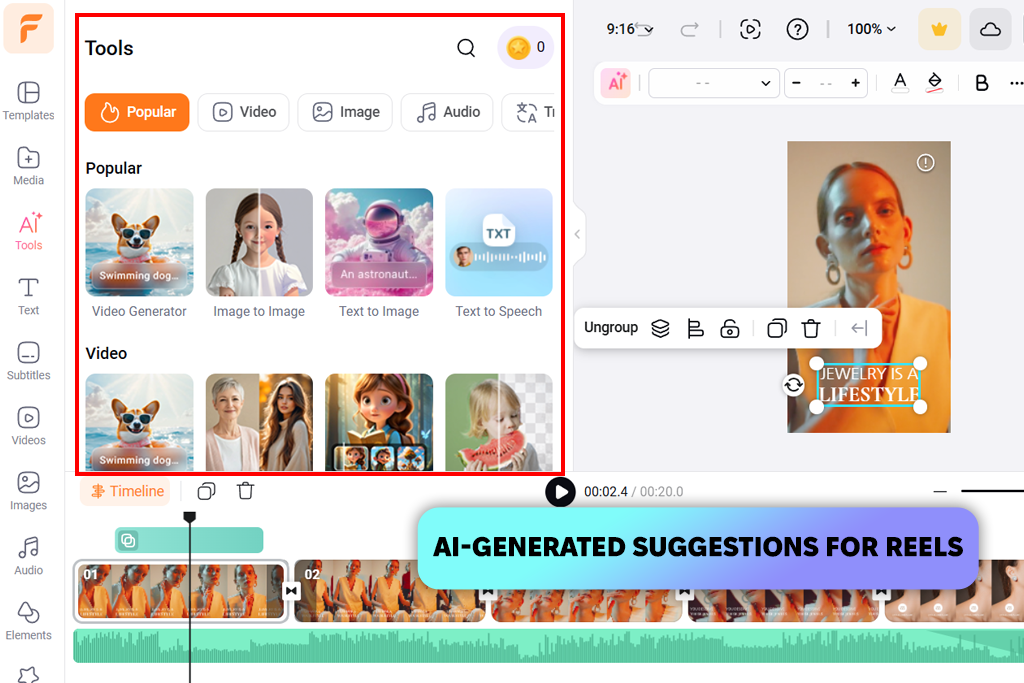Open the Image to Image tool
Screen dimensions: 1024x683
pos(259,253)
